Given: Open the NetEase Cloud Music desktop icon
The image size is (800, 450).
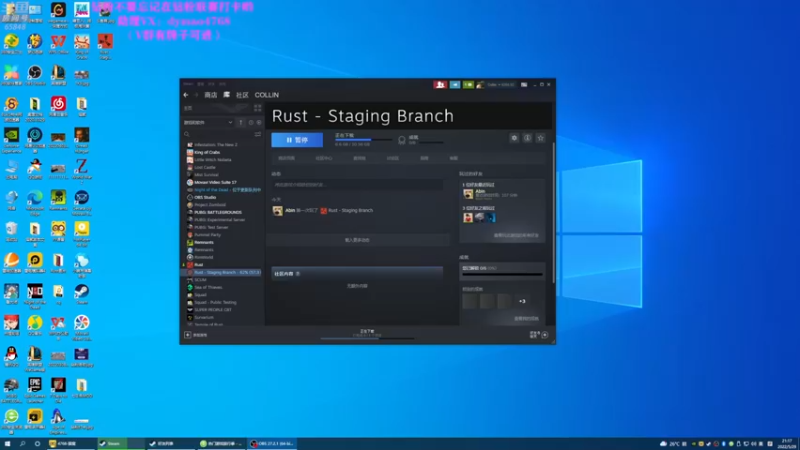Looking at the screenshot, I should 58,107.
